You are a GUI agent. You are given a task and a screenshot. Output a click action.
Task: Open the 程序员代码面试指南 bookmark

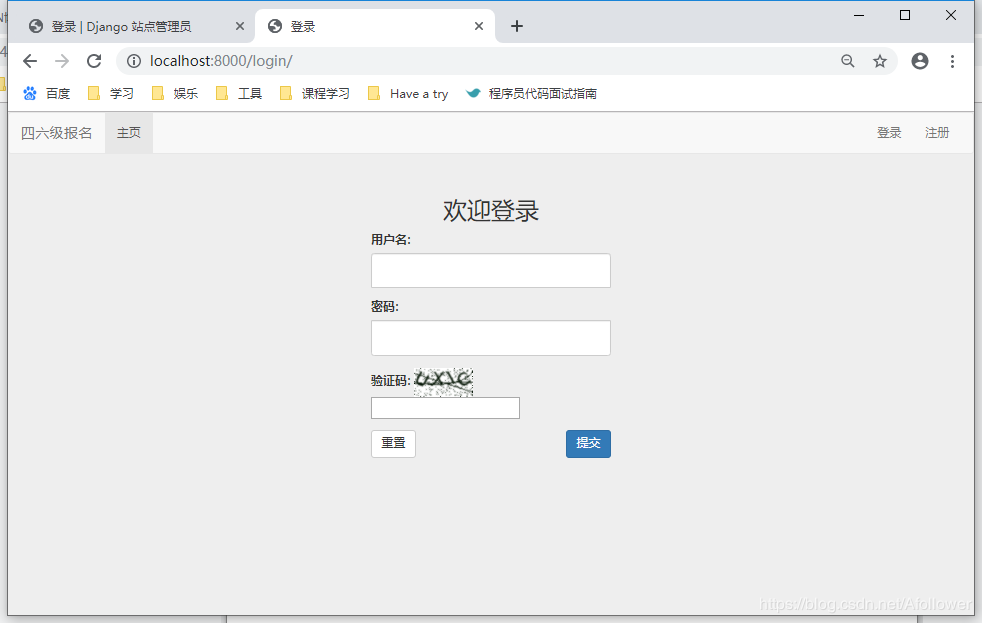click(531, 94)
